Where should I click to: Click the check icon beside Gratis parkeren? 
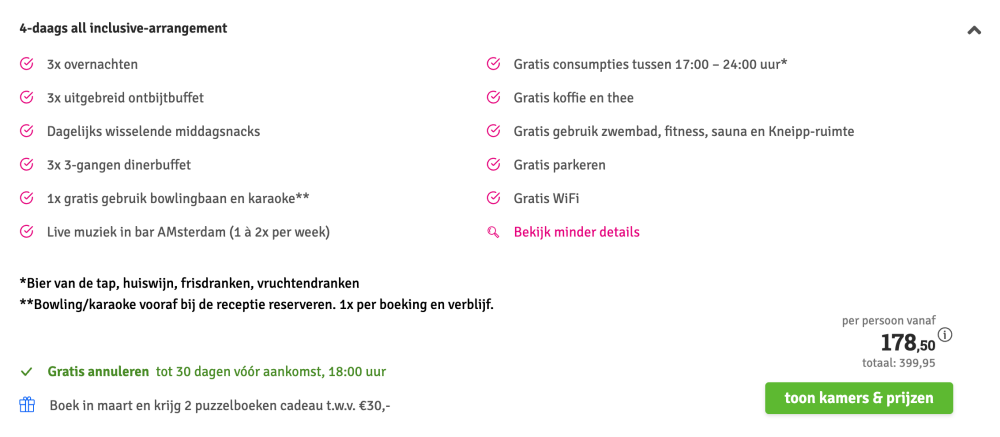(493, 165)
